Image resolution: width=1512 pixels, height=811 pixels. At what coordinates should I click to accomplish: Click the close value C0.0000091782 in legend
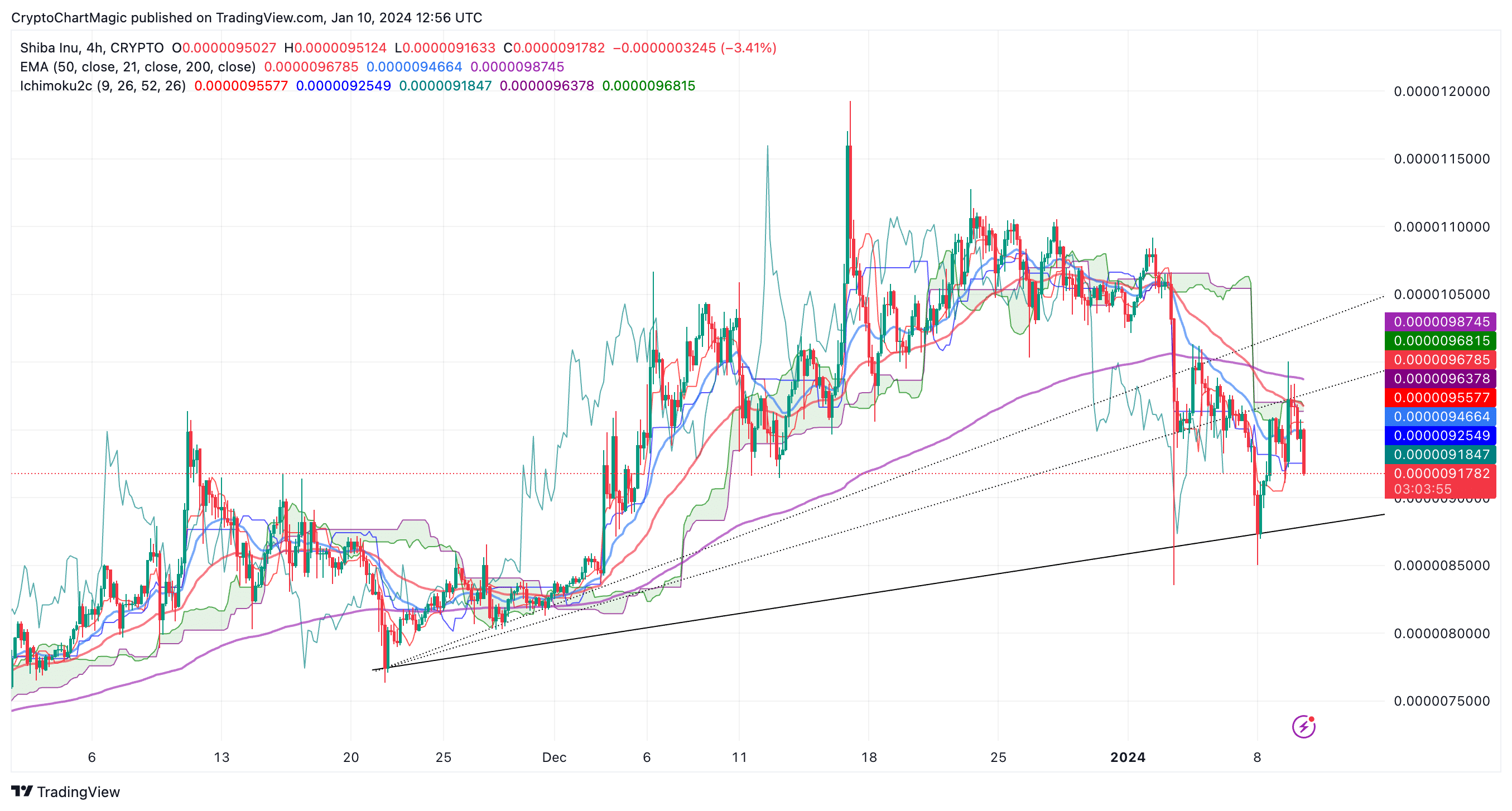pos(554,48)
